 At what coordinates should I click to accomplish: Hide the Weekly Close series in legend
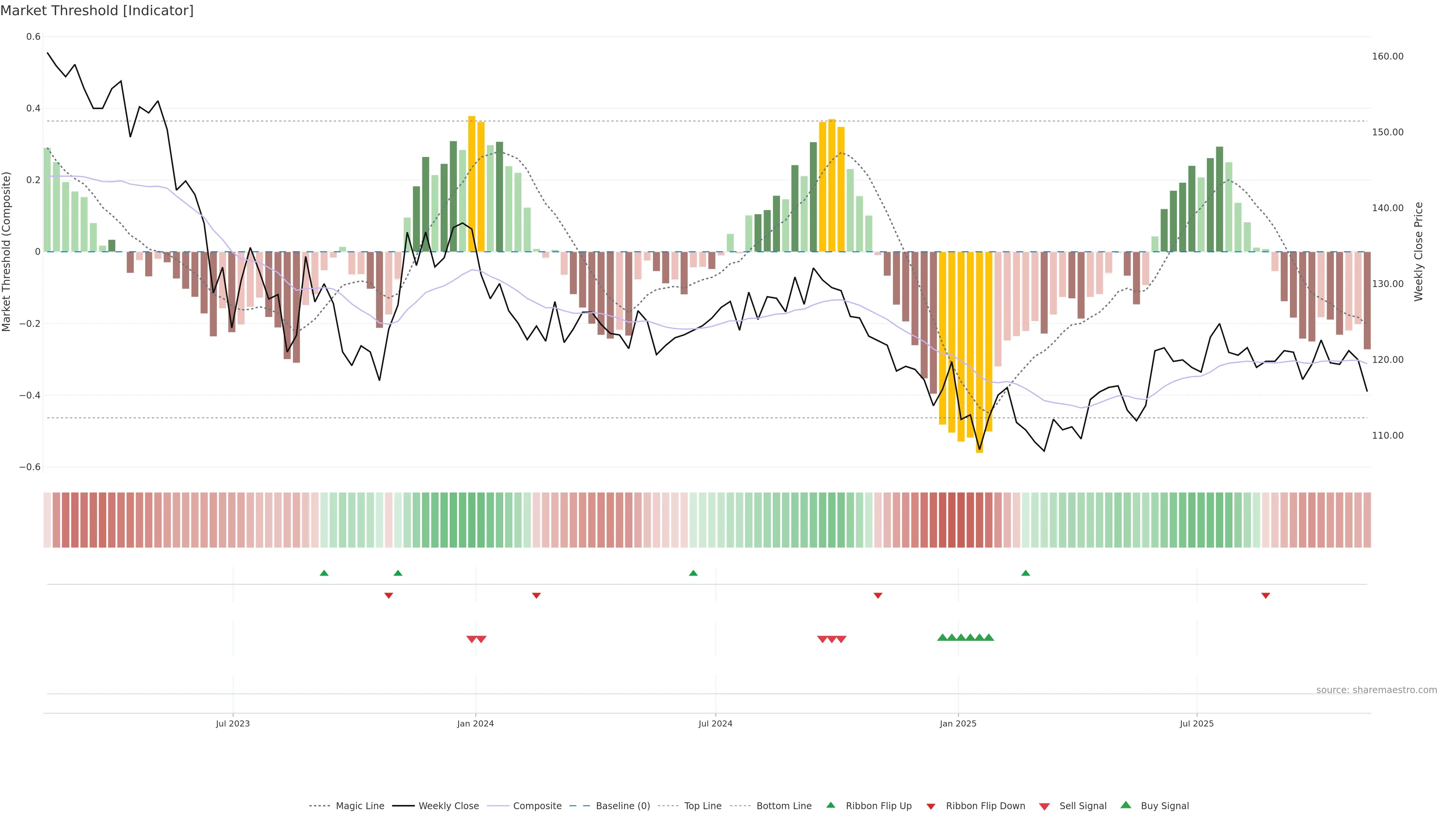click(x=448, y=806)
